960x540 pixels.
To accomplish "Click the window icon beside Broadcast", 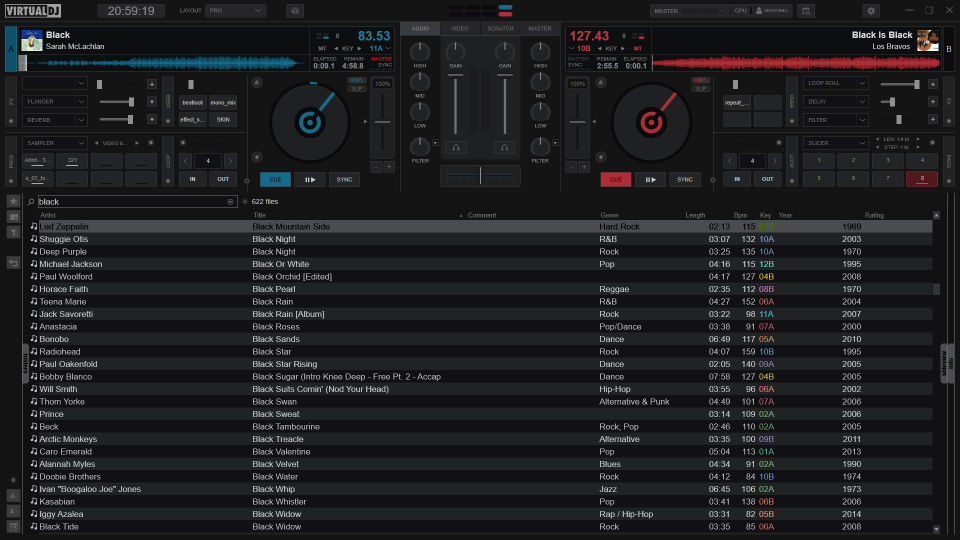I will click(x=806, y=11).
